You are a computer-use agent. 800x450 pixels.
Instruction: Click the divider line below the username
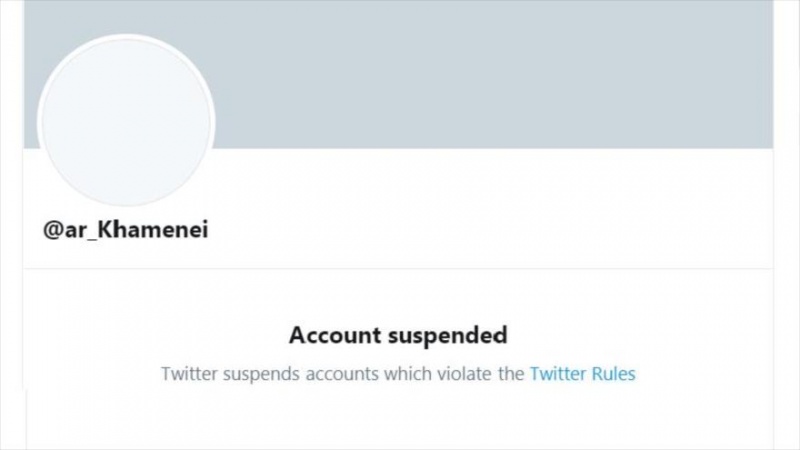point(400,268)
